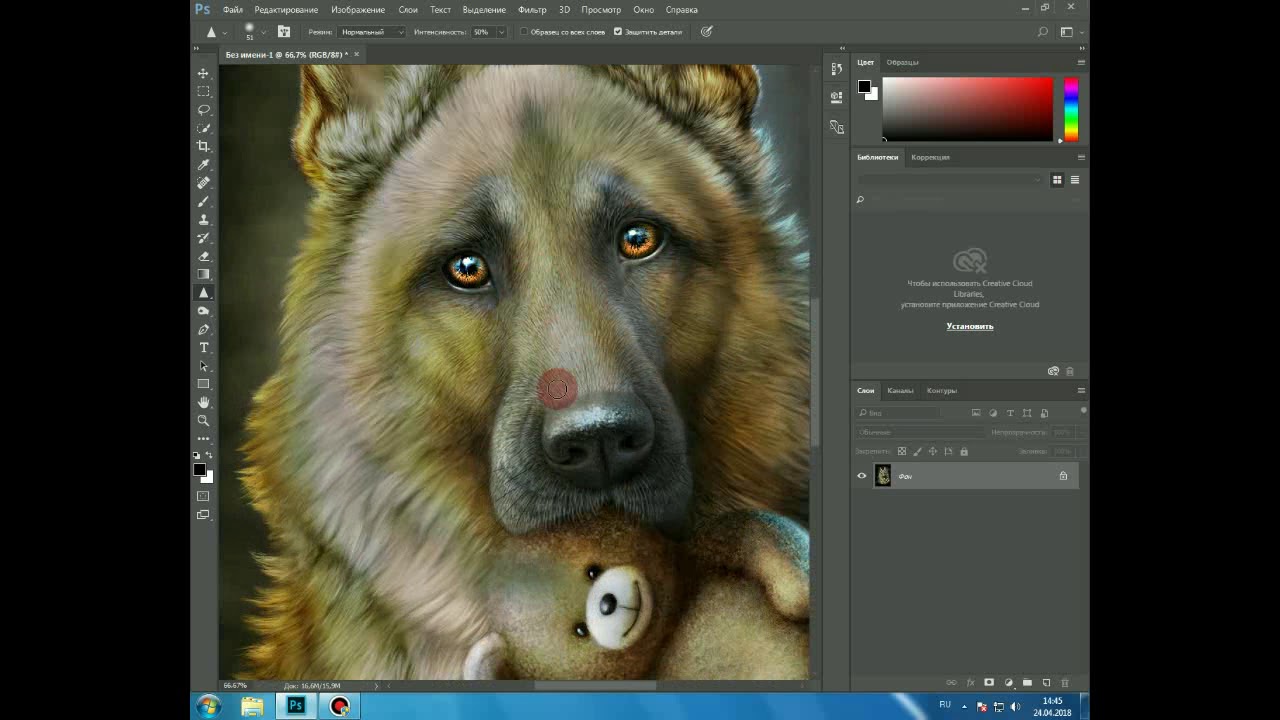Open the layer blend mode Обычные dropdown

[x=920, y=432]
